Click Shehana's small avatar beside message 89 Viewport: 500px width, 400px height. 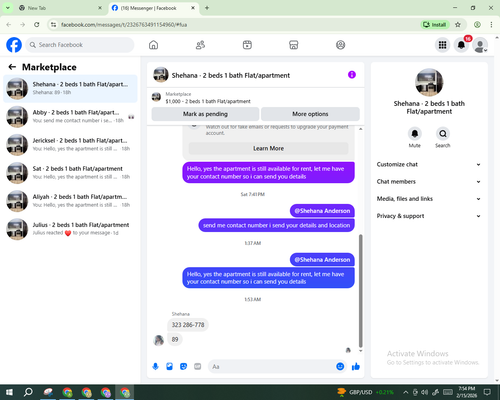coord(159,340)
